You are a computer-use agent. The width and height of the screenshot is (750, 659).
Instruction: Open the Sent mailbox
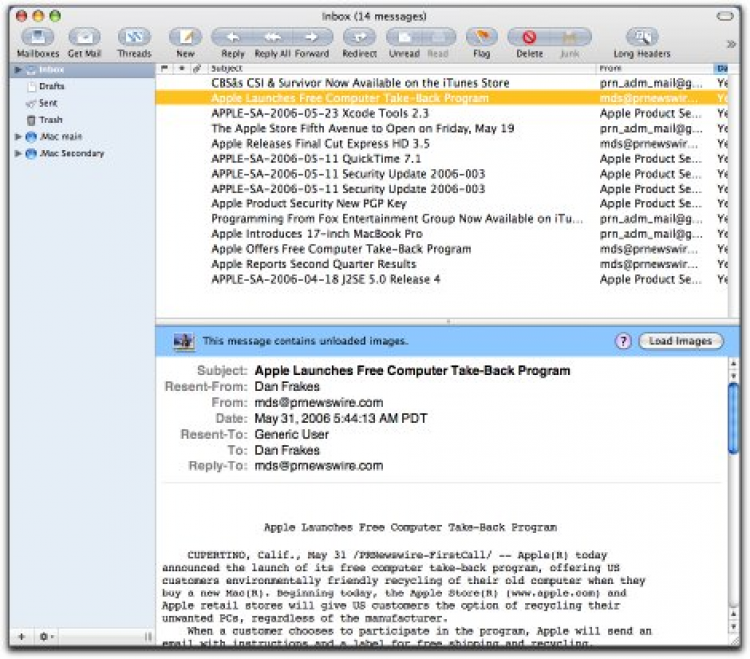[48, 103]
